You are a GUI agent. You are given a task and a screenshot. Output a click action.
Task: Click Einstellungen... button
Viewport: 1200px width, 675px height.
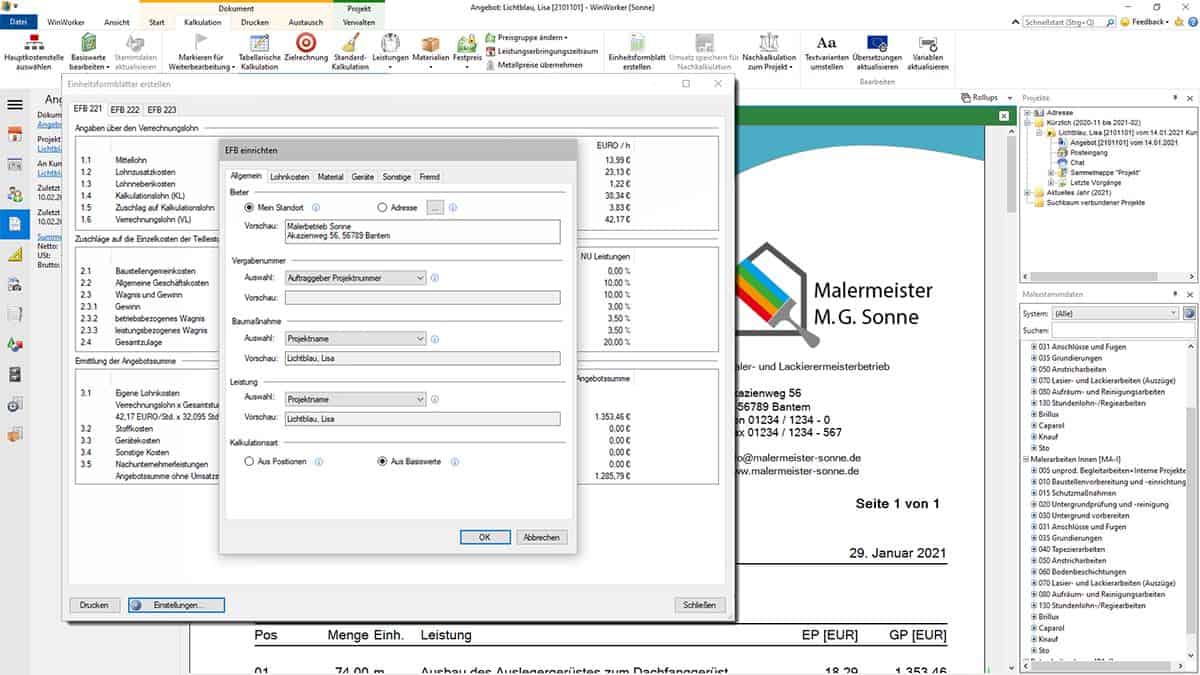coord(176,605)
